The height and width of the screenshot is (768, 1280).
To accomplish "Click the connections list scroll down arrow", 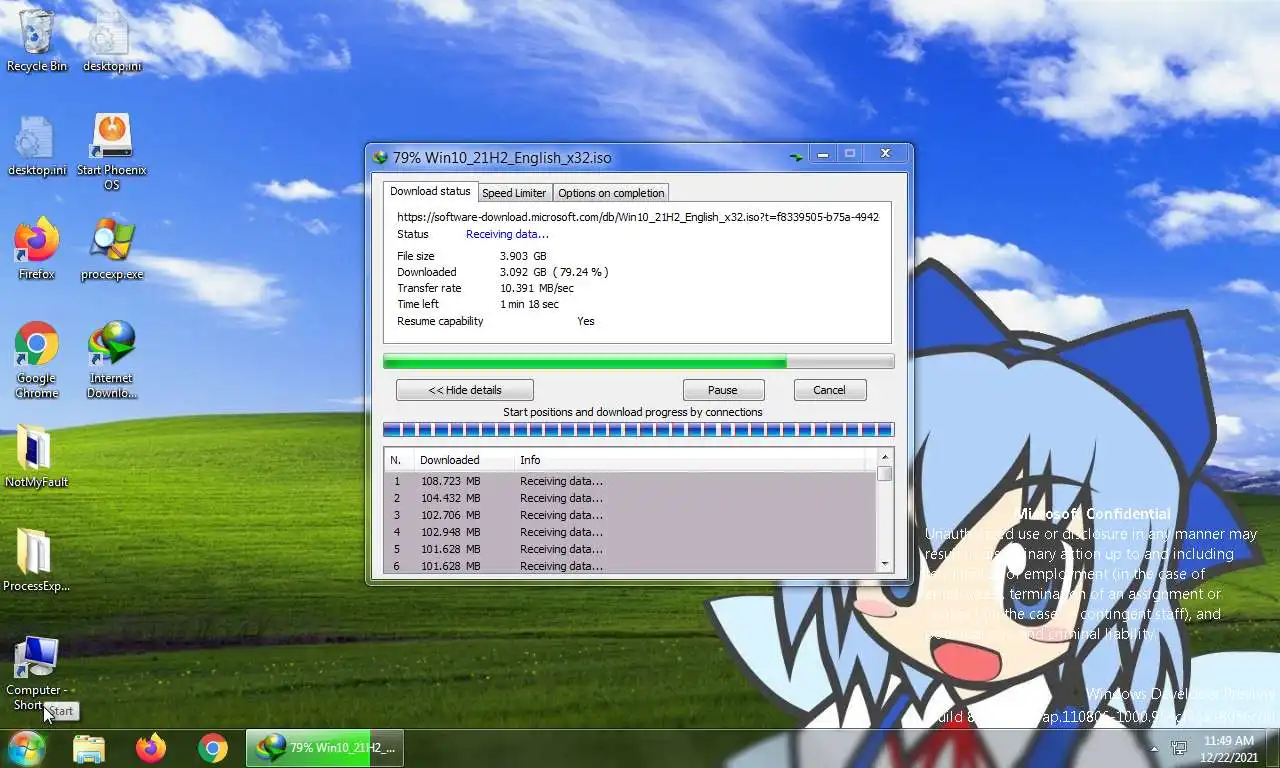I will pos(885,565).
